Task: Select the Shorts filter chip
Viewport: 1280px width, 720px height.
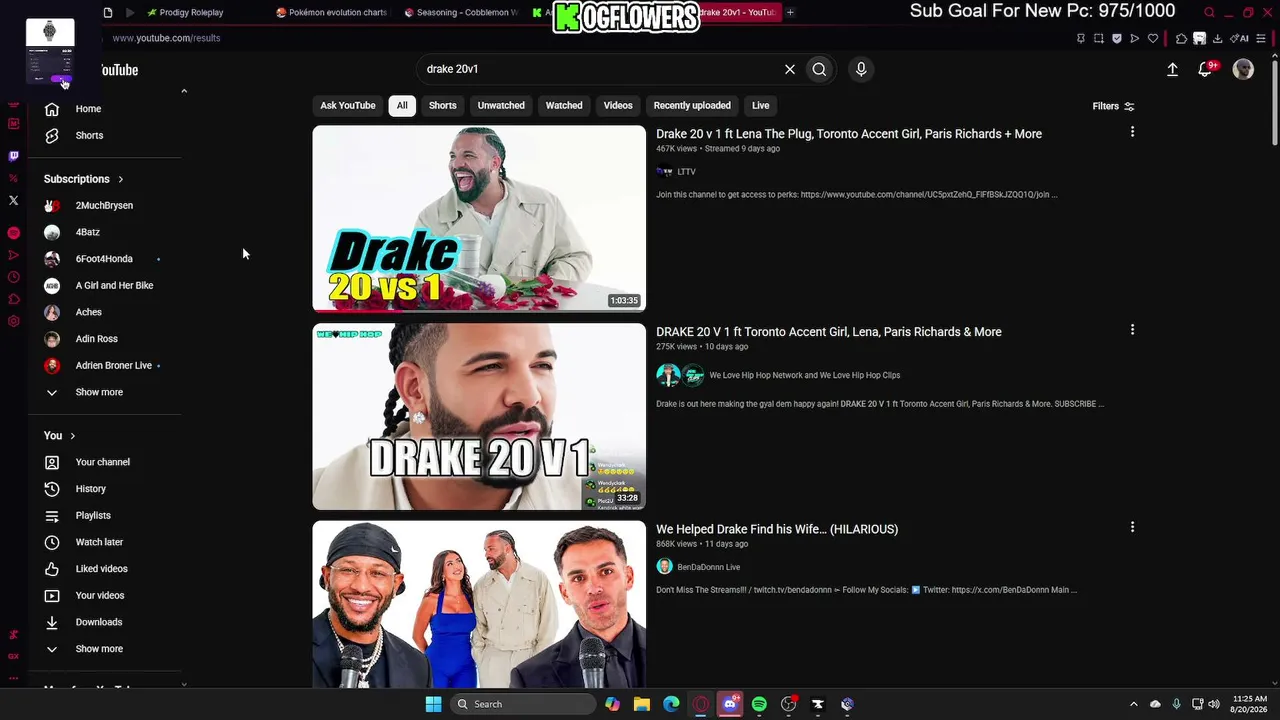Action: point(443,106)
